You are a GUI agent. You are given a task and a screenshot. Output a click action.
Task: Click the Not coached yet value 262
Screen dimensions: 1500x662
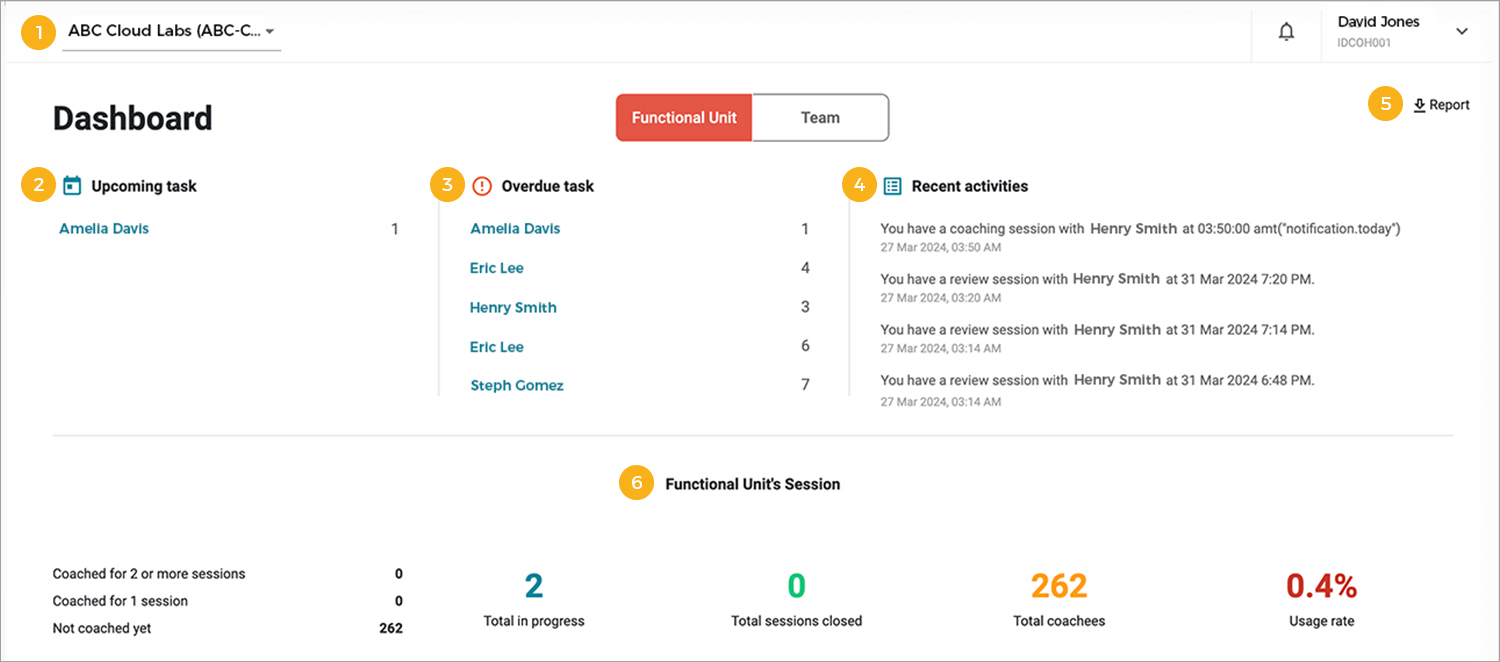click(391, 628)
